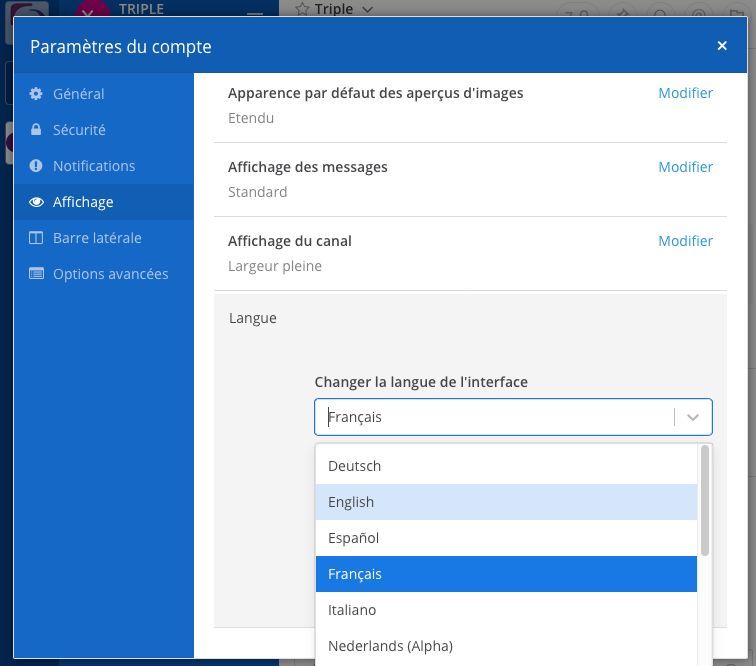Click the star icon beside Triple channel
Viewport: 756px width, 666px height.
coord(302,9)
